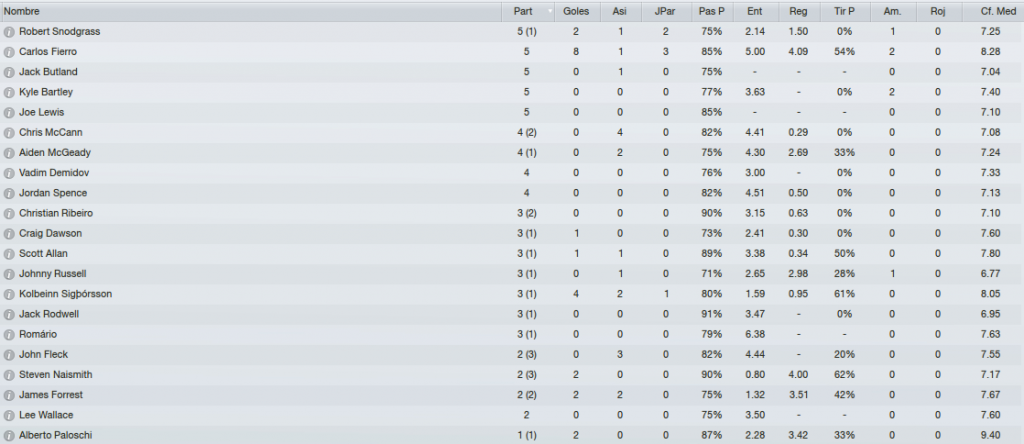Click info icon next to Romário
The height and width of the screenshot is (444, 1024).
click(x=9, y=335)
